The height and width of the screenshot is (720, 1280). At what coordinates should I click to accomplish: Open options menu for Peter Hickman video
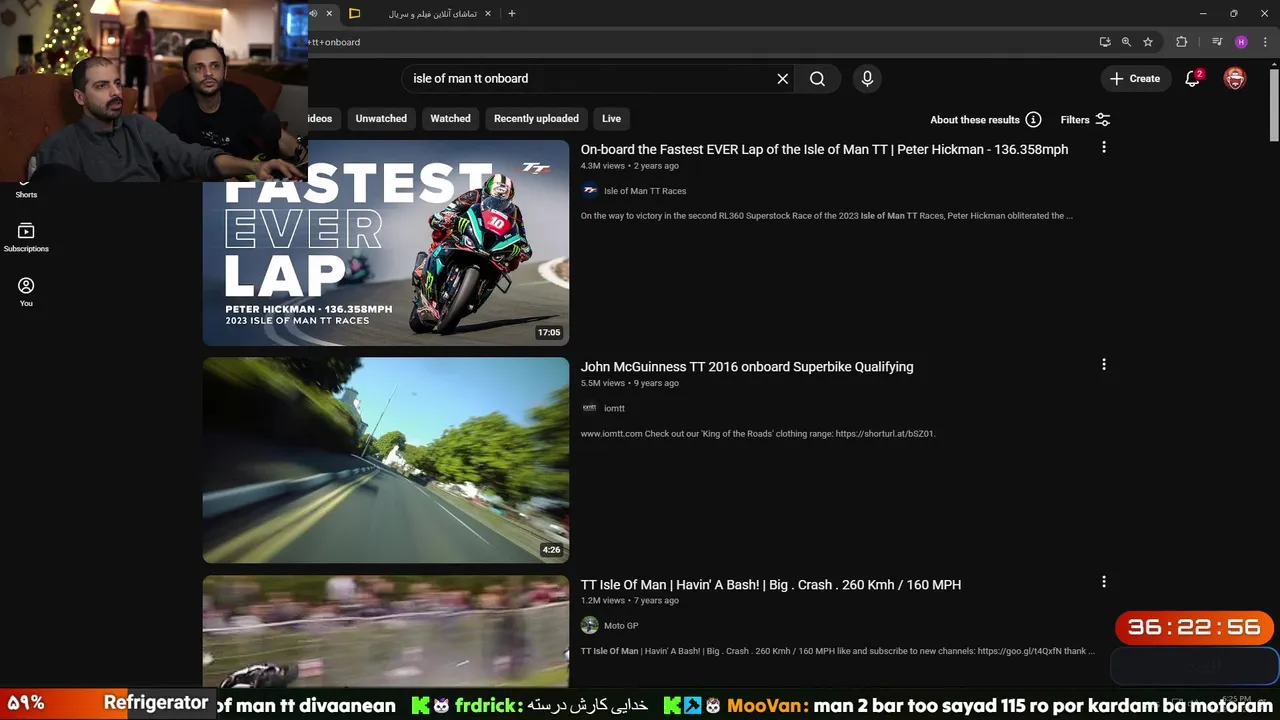[x=1104, y=148]
